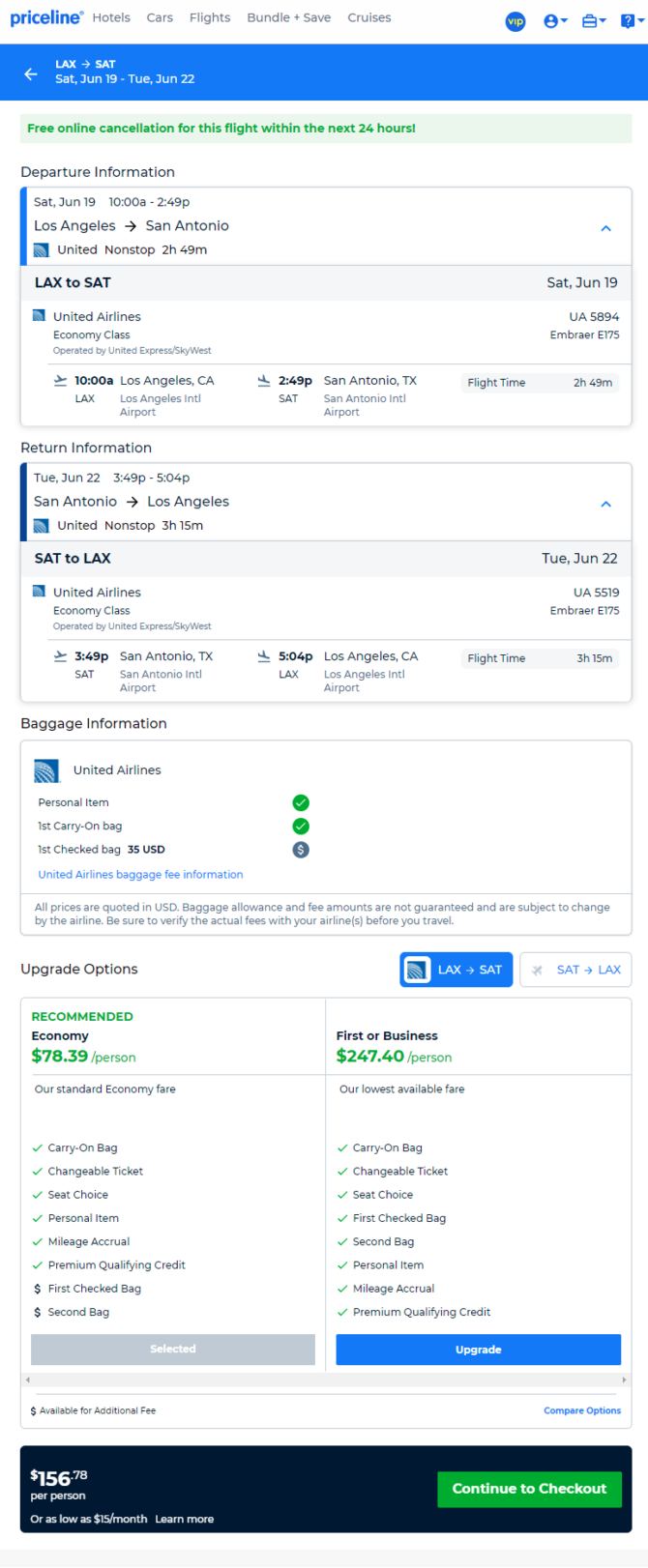Go back using the left arrow
The height and width of the screenshot is (1568, 648).
pos(31,73)
